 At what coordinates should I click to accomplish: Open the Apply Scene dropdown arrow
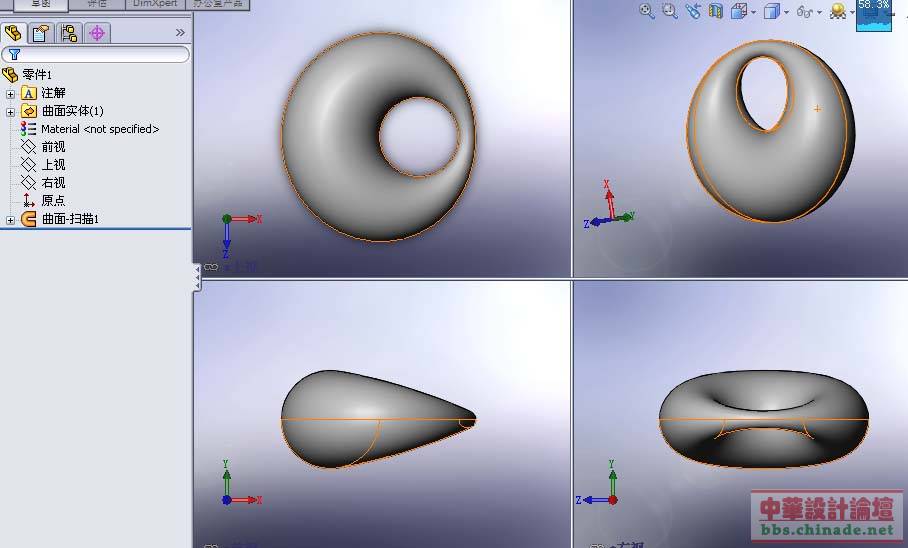(x=852, y=12)
